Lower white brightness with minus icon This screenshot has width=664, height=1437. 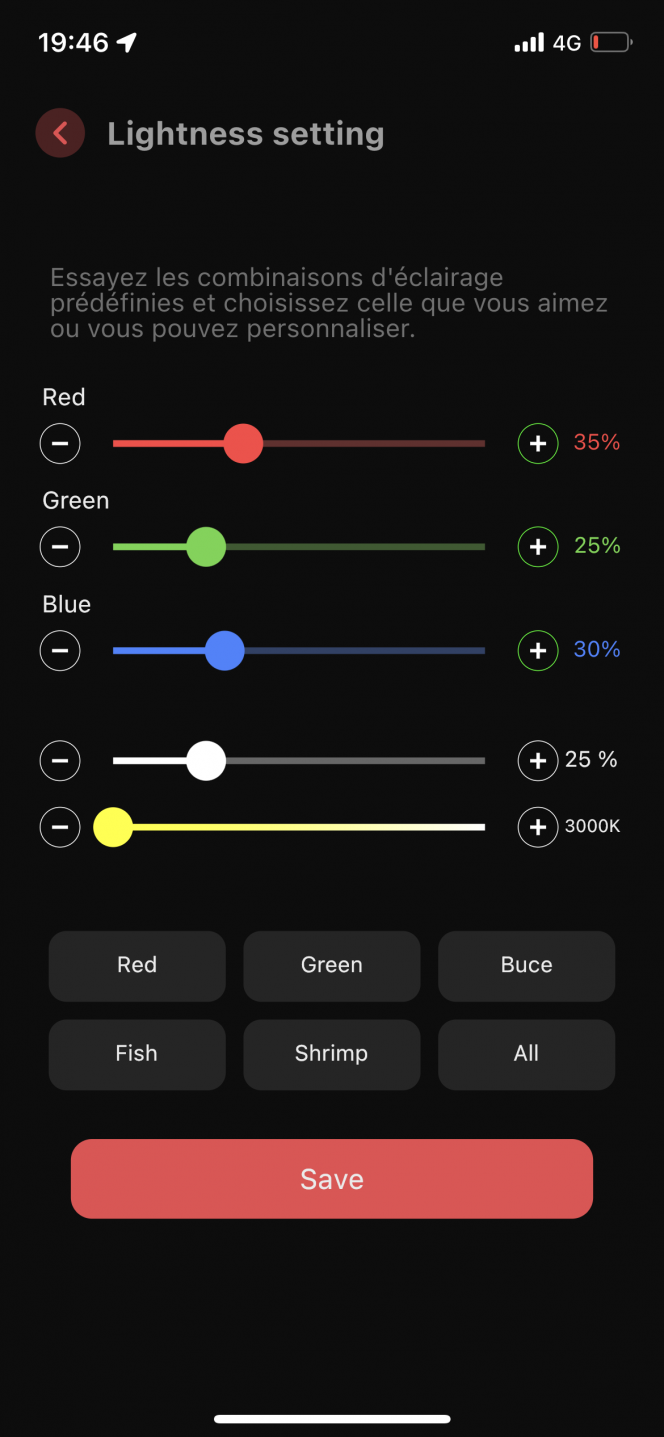(60, 761)
